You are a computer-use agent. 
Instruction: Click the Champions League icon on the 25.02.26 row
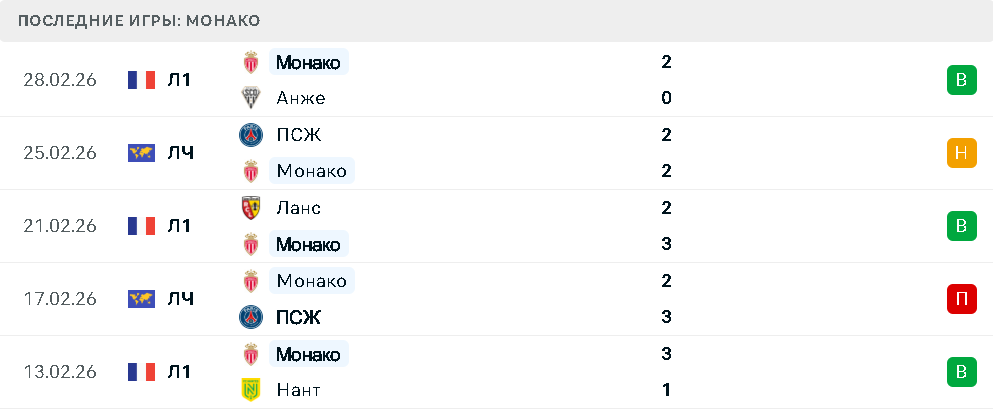141,153
